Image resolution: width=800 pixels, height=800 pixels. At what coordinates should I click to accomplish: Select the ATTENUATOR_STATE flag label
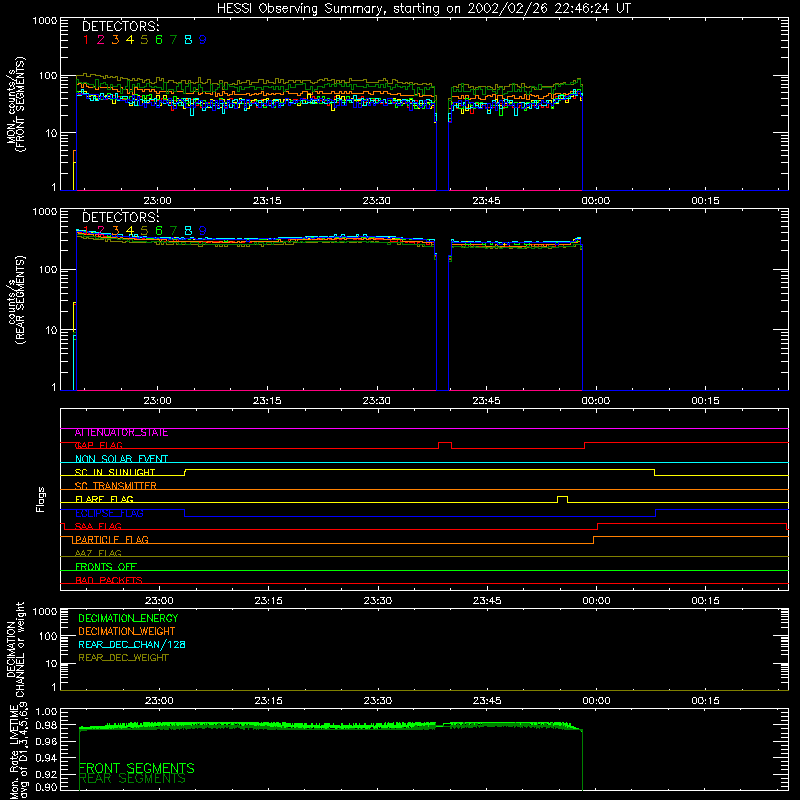pyautogui.click(x=121, y=433)
